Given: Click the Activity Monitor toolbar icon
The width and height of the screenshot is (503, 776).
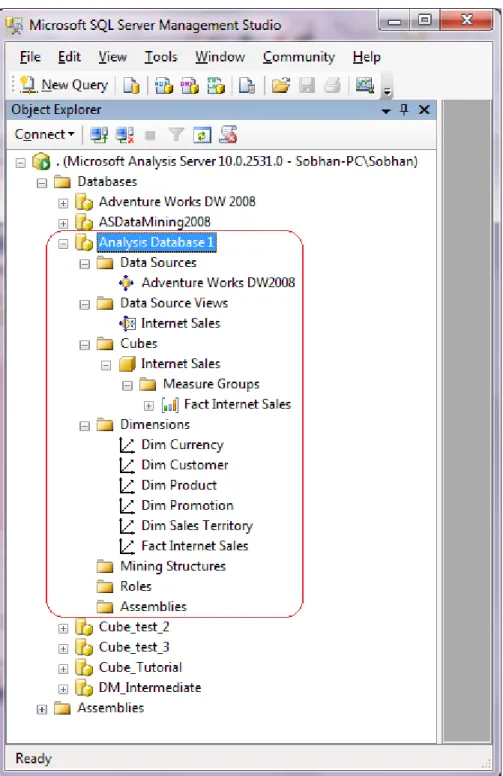Looking at the screenshot, I should [x=365, y=85].
